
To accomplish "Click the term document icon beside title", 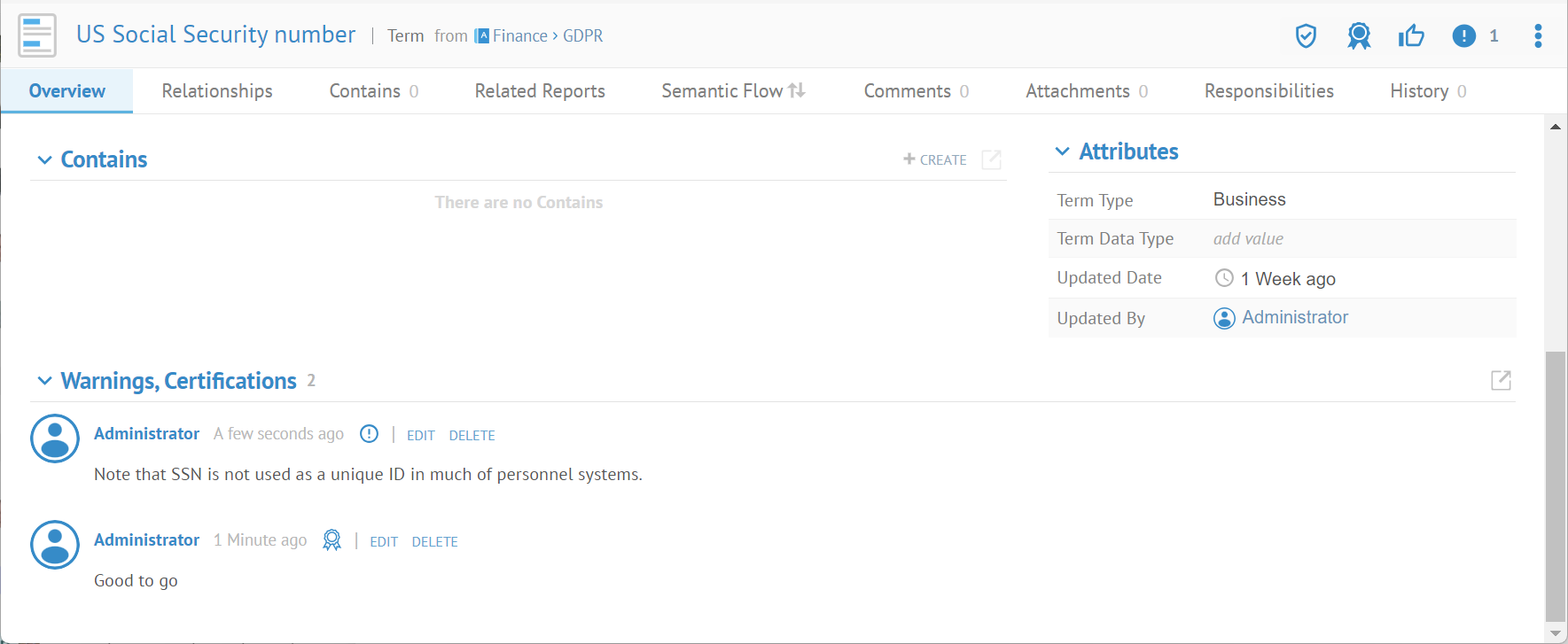I will point(37,35).
